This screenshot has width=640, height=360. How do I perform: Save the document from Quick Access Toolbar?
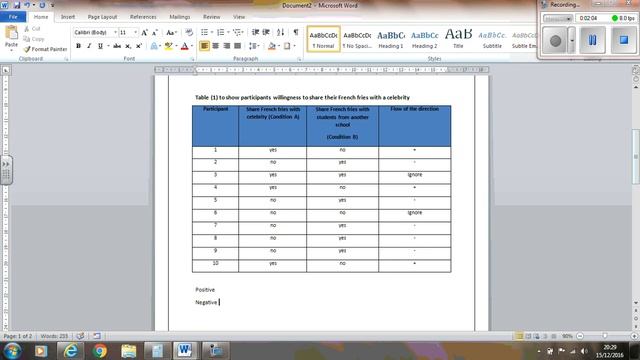17,5
